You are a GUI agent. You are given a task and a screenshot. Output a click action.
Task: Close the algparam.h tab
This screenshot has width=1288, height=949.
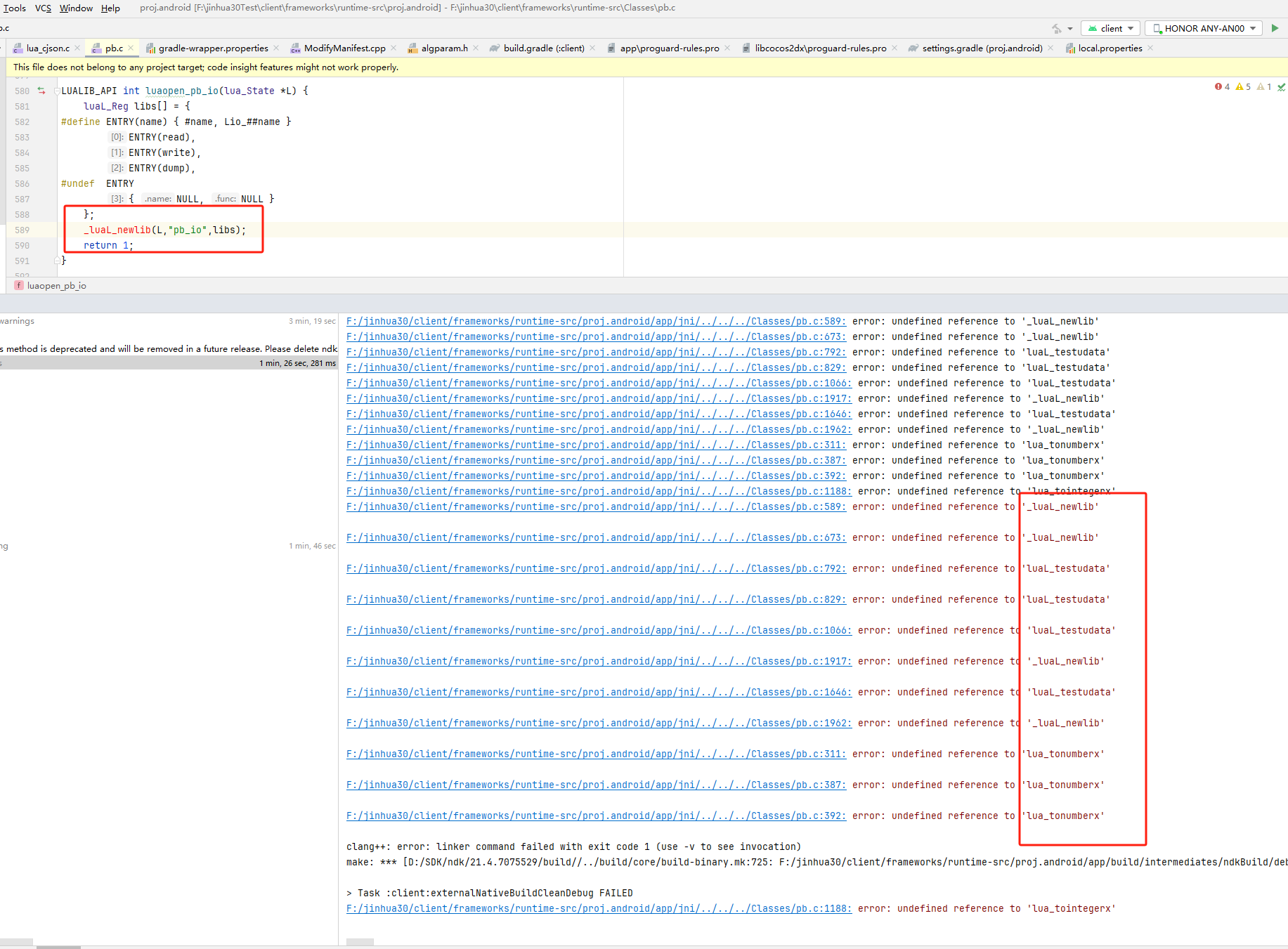click(x=476, y=48)
